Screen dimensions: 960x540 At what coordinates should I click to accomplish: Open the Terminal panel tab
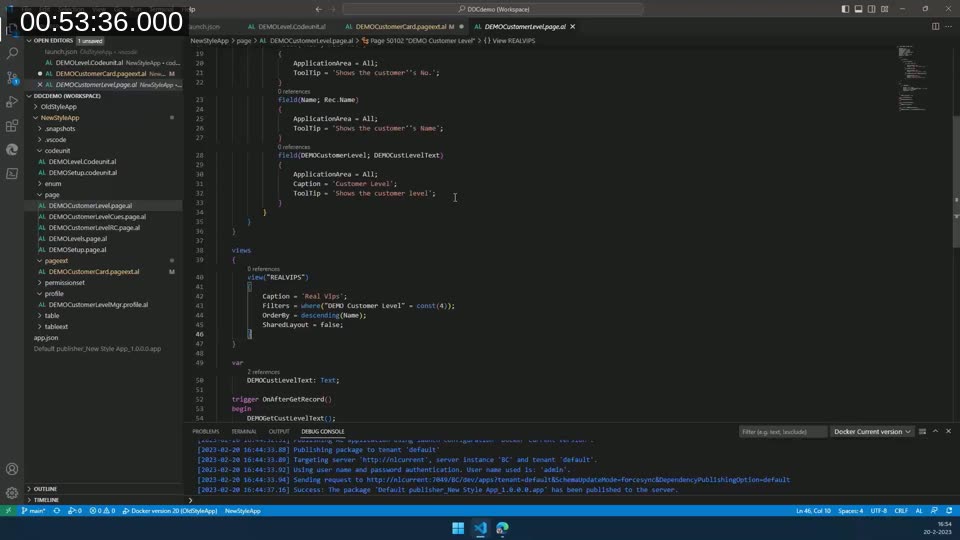[x=244, y=432]
